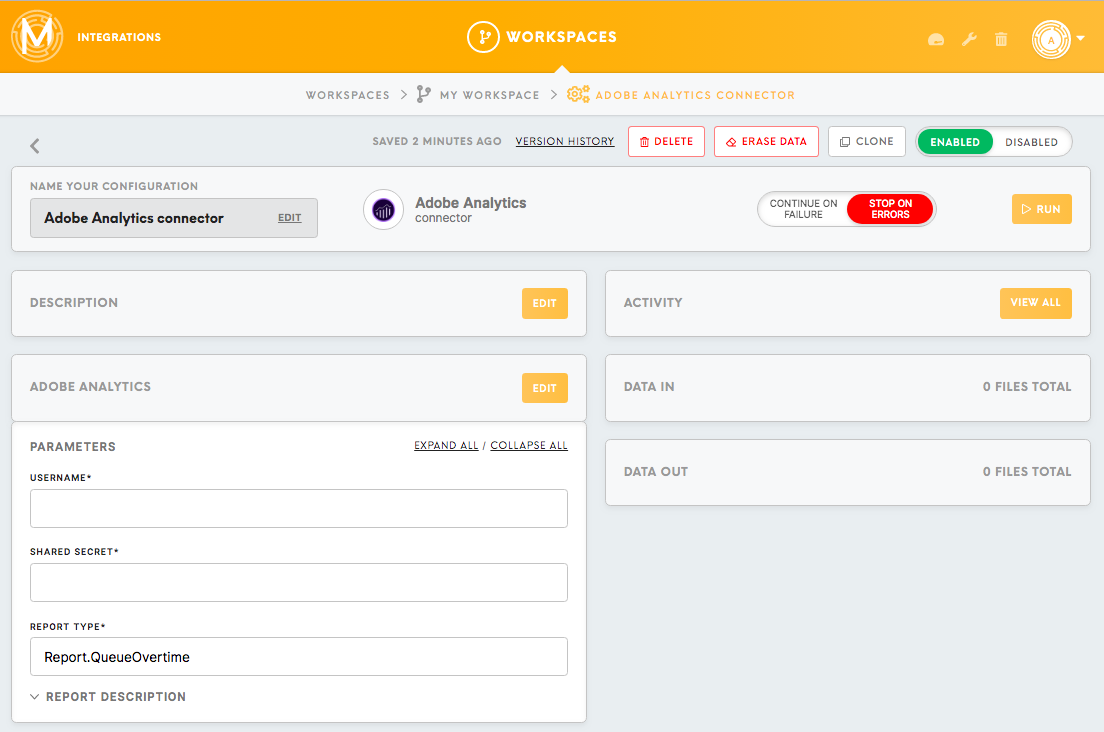Edit the Description section

pos(544,303)
